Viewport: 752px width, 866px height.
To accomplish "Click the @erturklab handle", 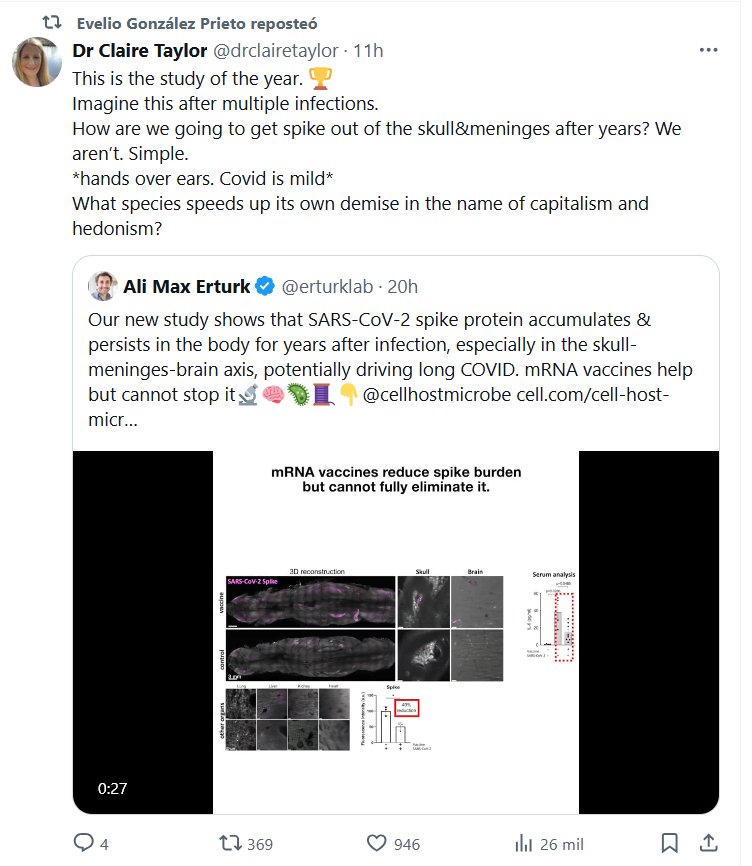I will [x=328, y=287].
